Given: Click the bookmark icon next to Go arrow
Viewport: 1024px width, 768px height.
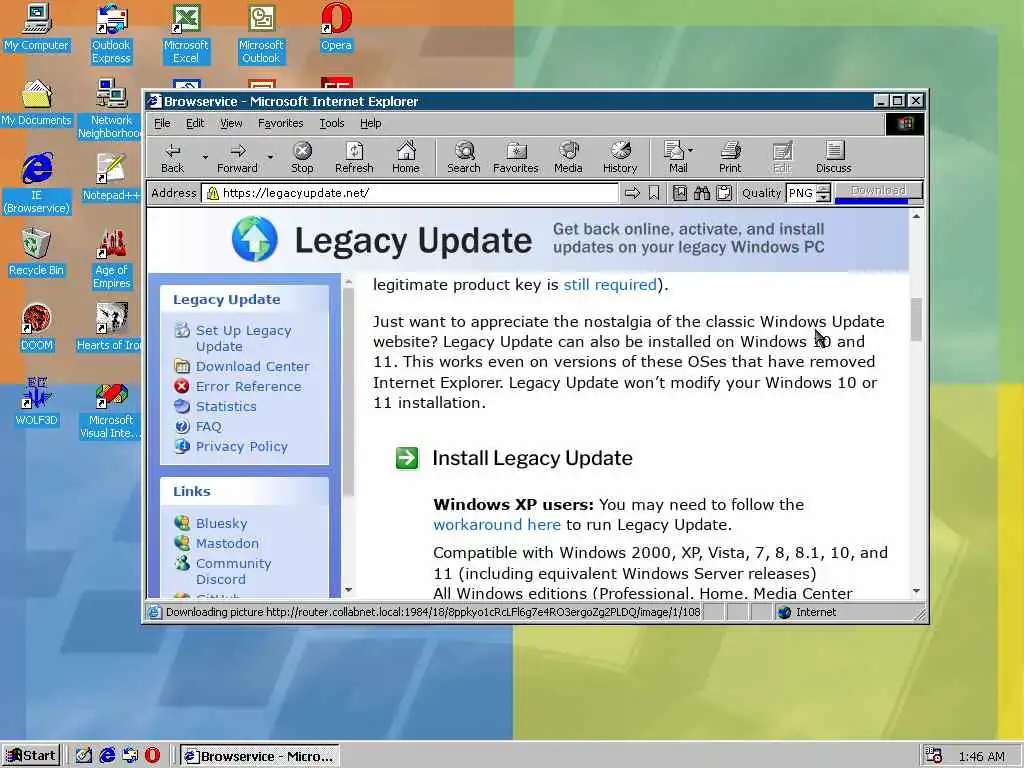Looking at the screenshot, I should pos(654,193).
